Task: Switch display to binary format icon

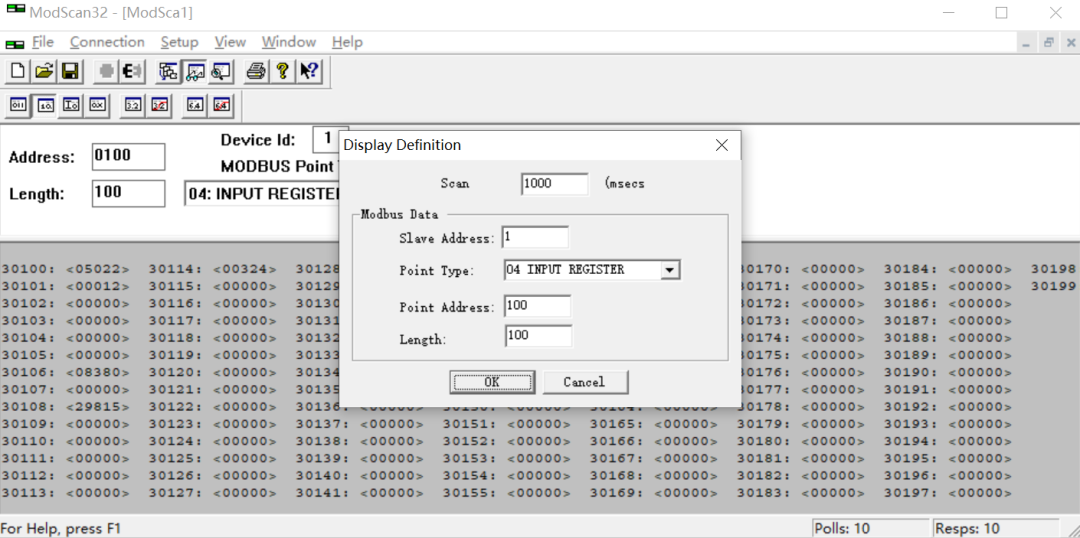Action: click(x=18, y=105)
